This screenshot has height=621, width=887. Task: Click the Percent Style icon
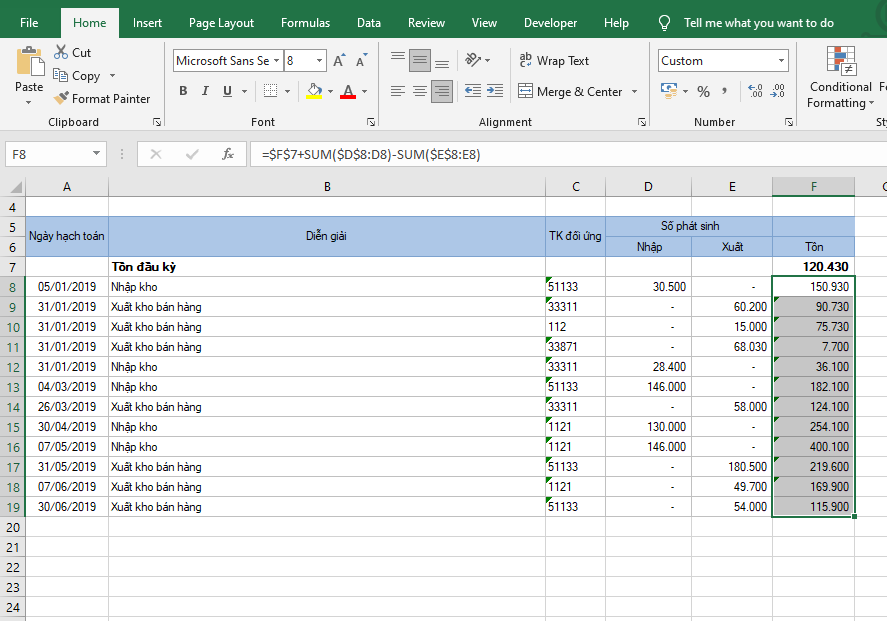[x=703, y=91]
